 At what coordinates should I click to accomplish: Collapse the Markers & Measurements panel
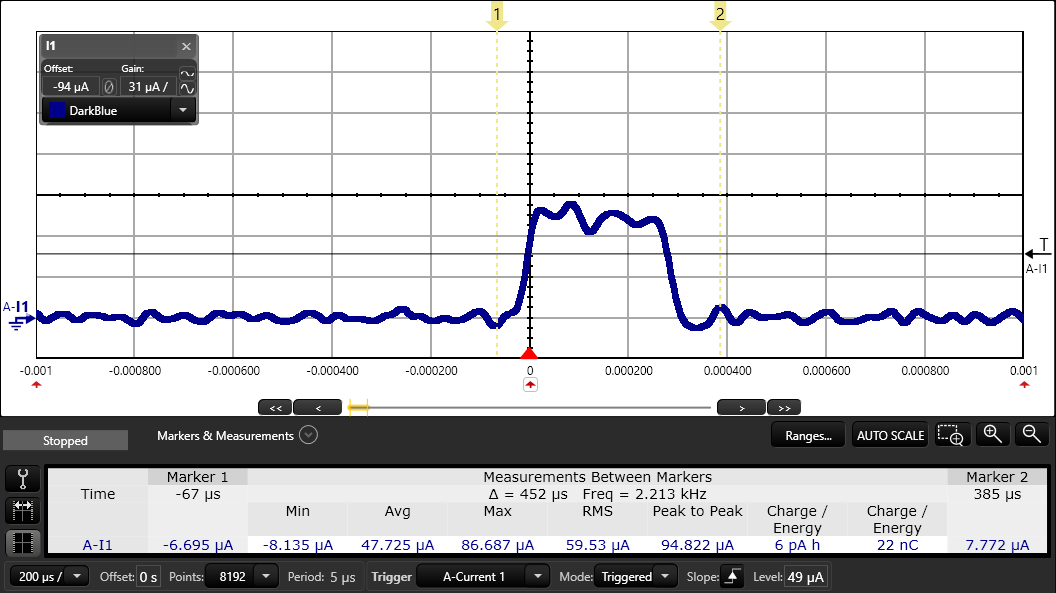308,435
